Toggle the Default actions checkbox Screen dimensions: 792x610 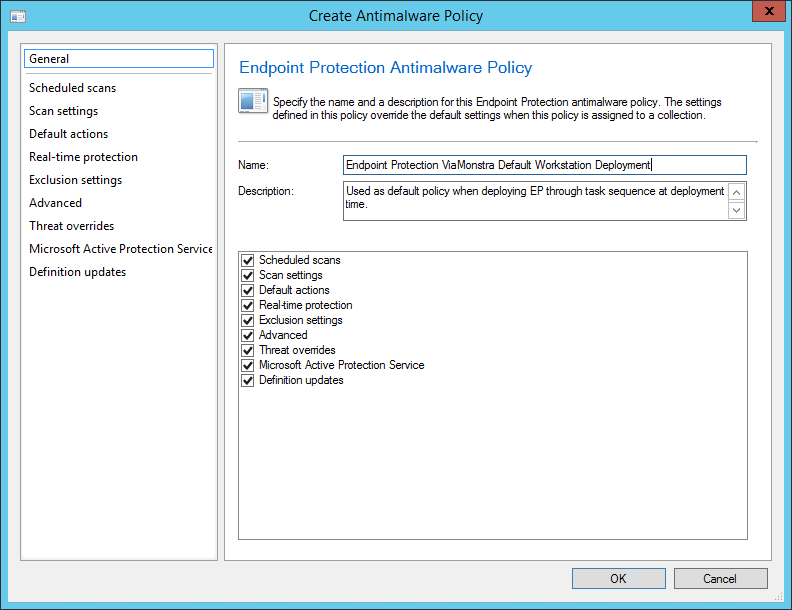248,290
